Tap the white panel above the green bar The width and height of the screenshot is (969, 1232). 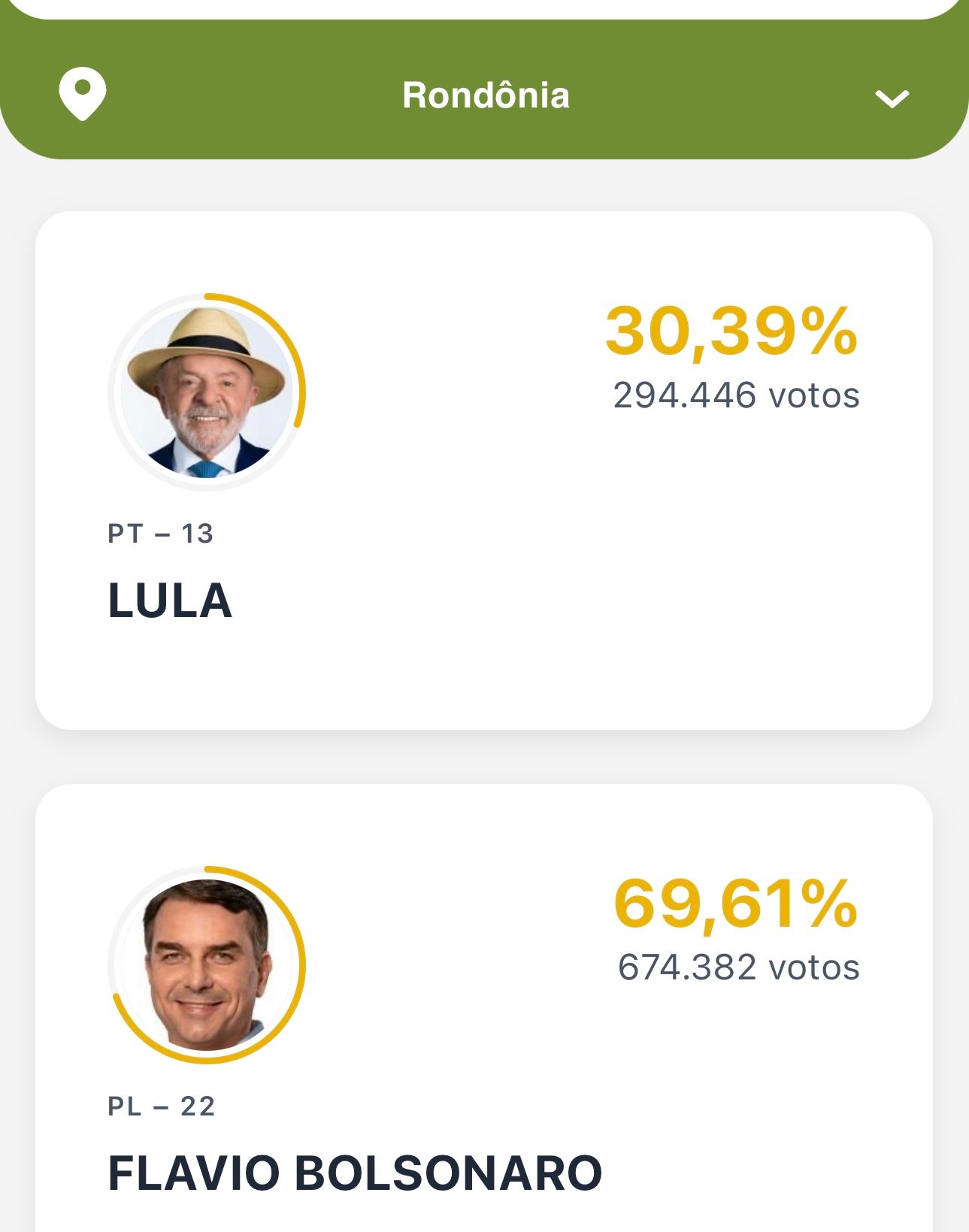pos(484,8)
